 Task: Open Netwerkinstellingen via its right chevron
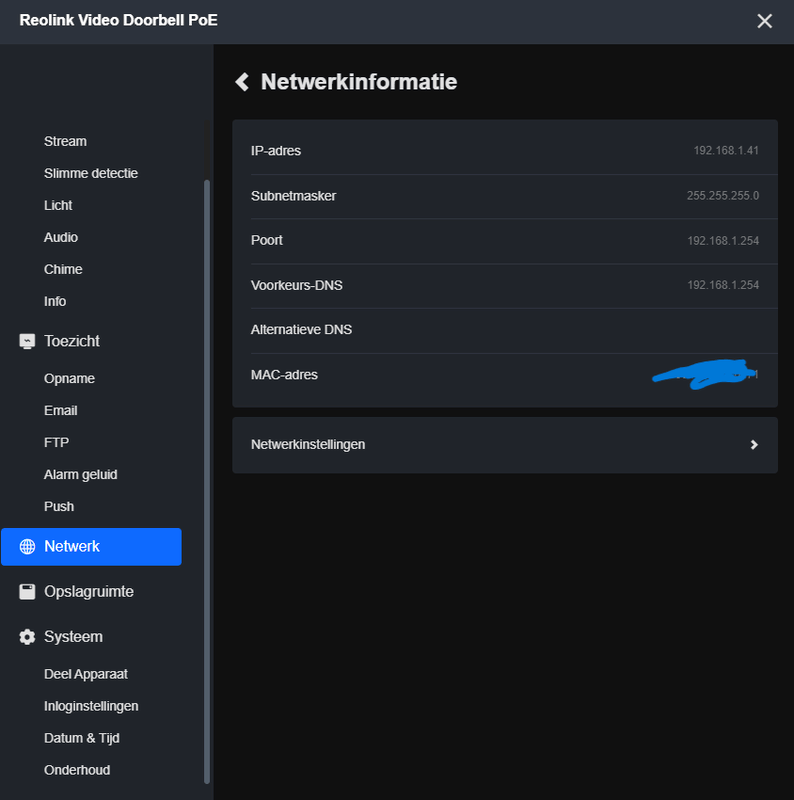tap(754, 444)
